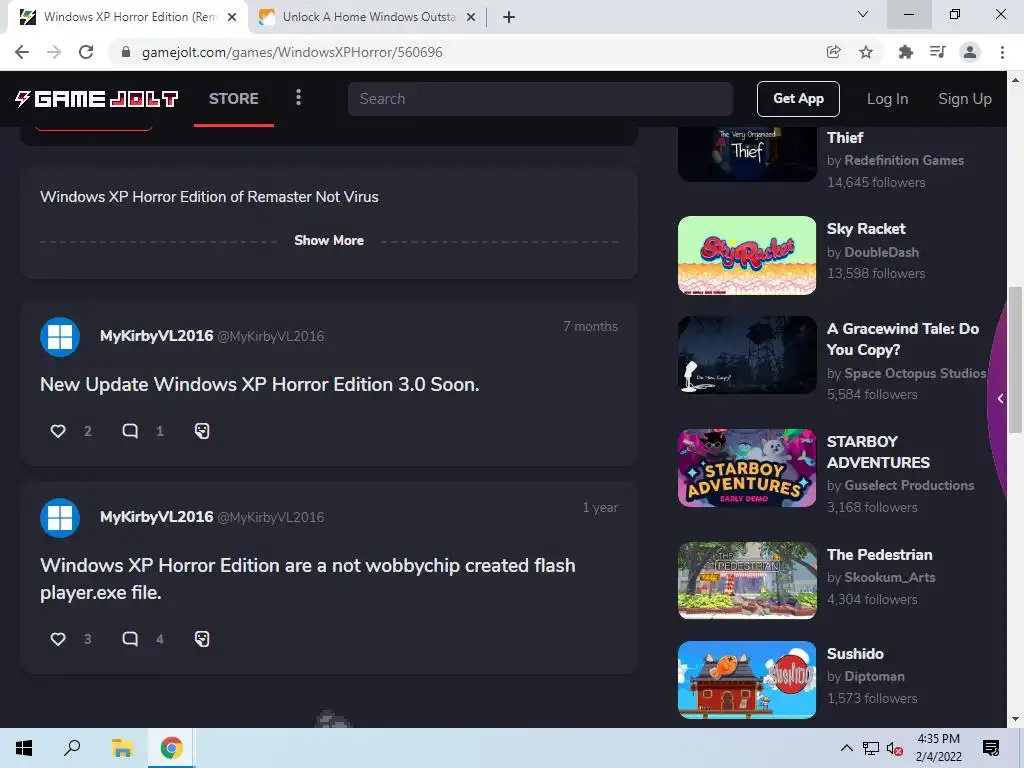Expand the purple side panel arrow

(1000, 398)
